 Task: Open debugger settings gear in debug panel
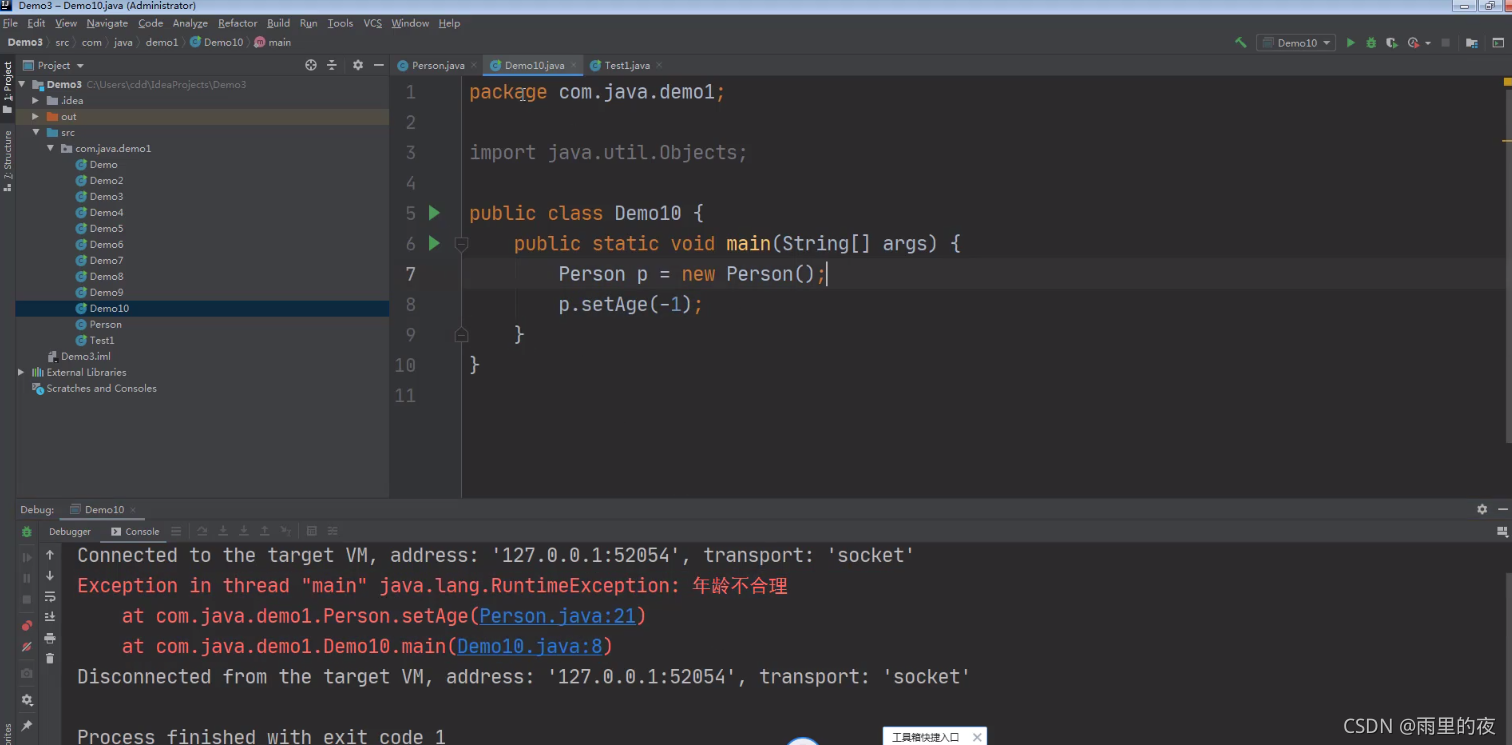point(27,700)
